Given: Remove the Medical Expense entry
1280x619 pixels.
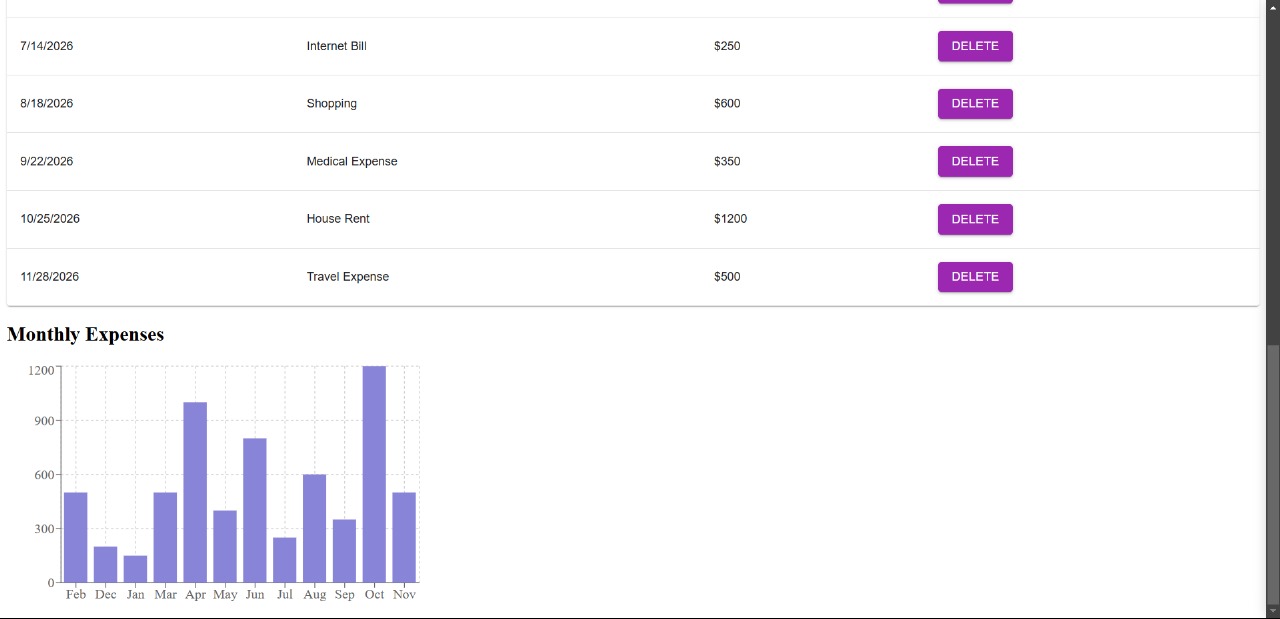Looking at the screenshot, I should 975,161.
